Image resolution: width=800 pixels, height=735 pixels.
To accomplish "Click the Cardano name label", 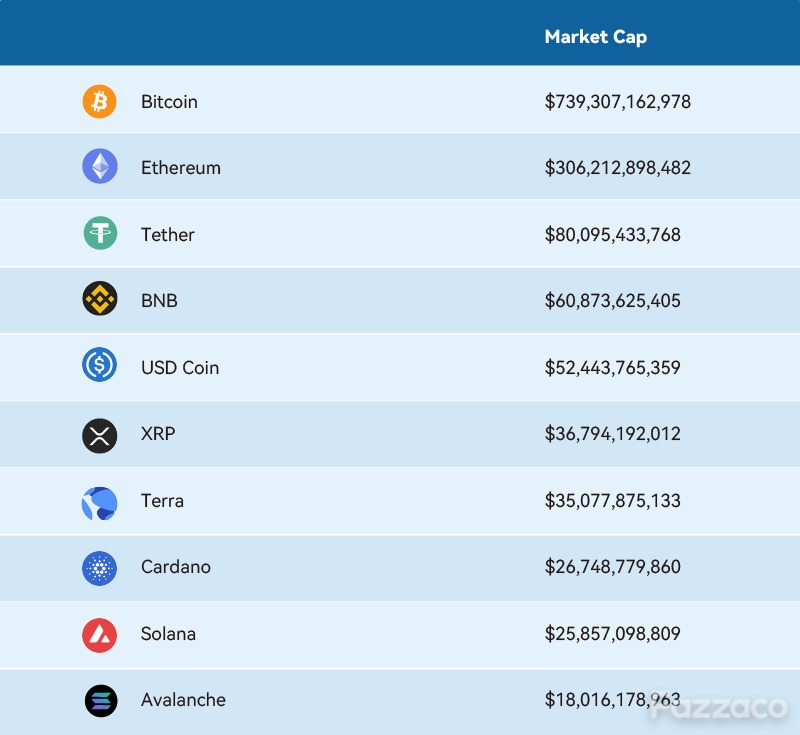I will pyautogui.click(x=176, y=567).
